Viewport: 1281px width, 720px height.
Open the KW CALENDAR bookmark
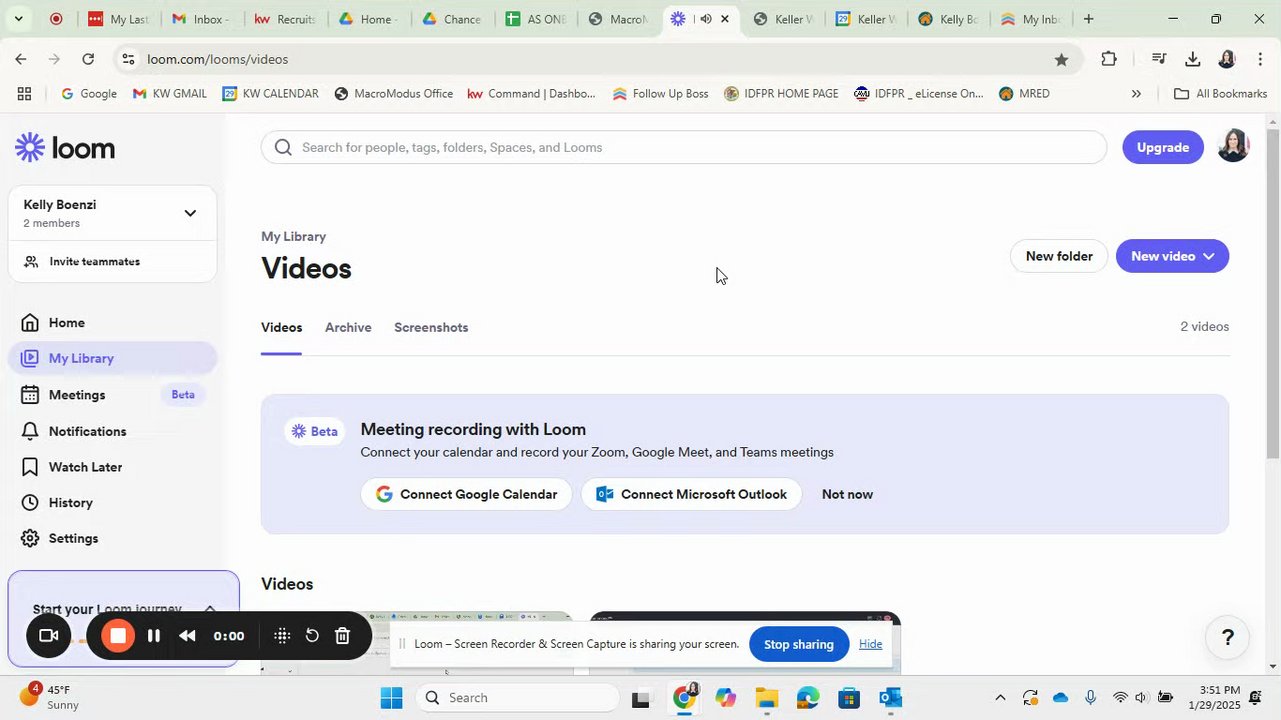(270, 94)
